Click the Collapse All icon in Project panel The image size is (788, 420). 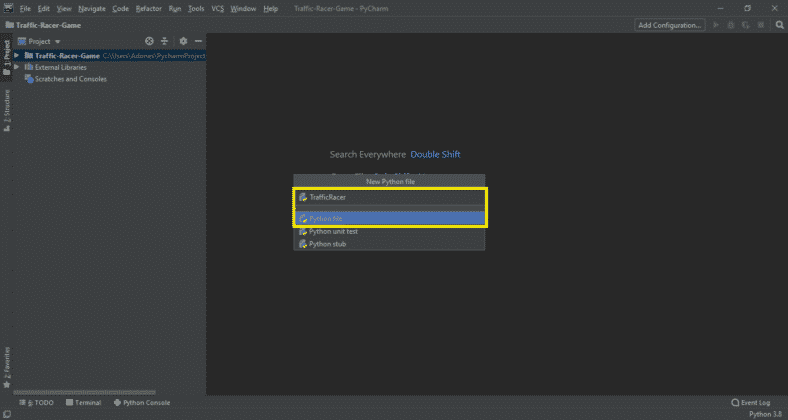[x=165, y=41]
